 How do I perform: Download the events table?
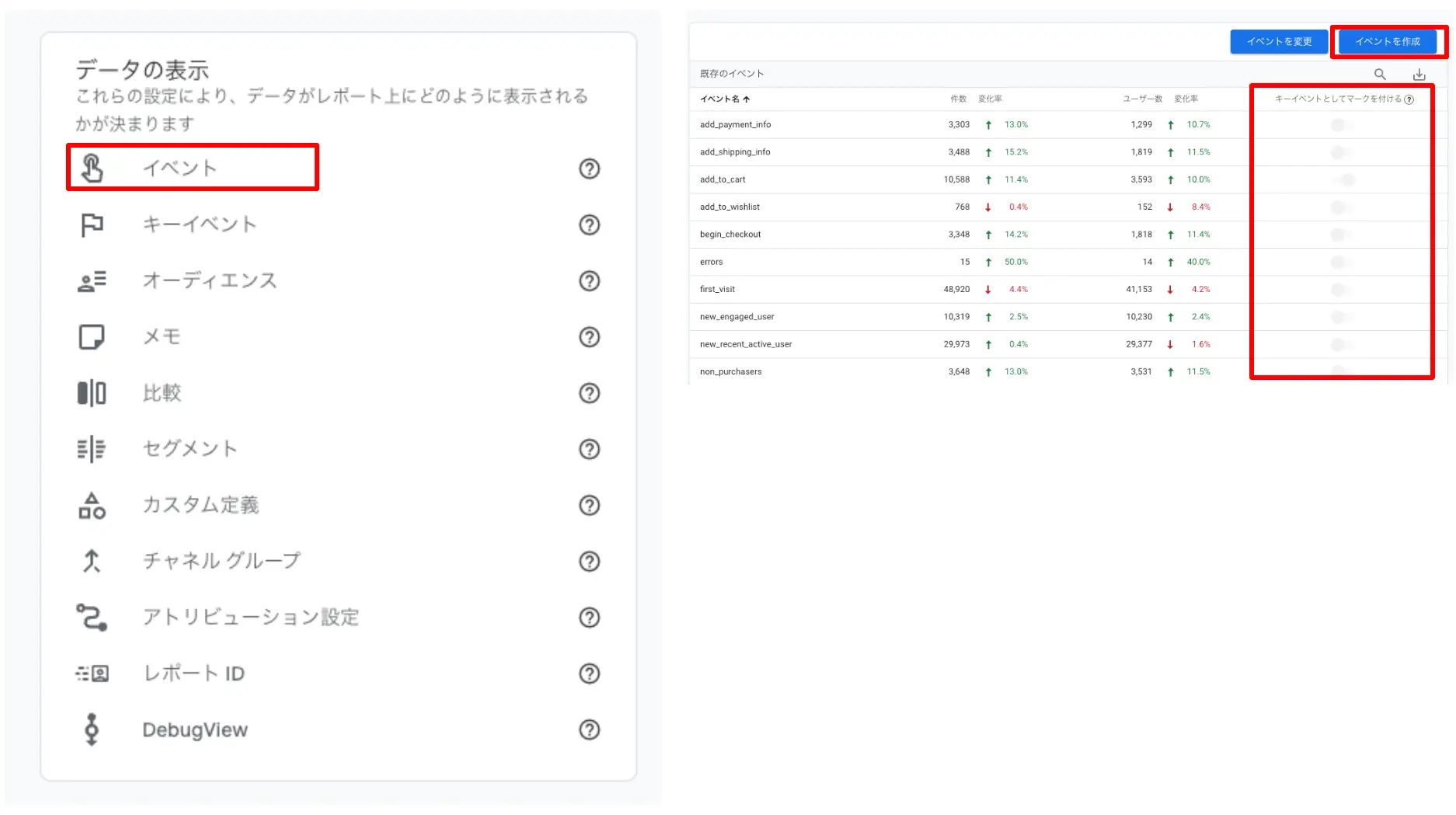(1419, 74)
